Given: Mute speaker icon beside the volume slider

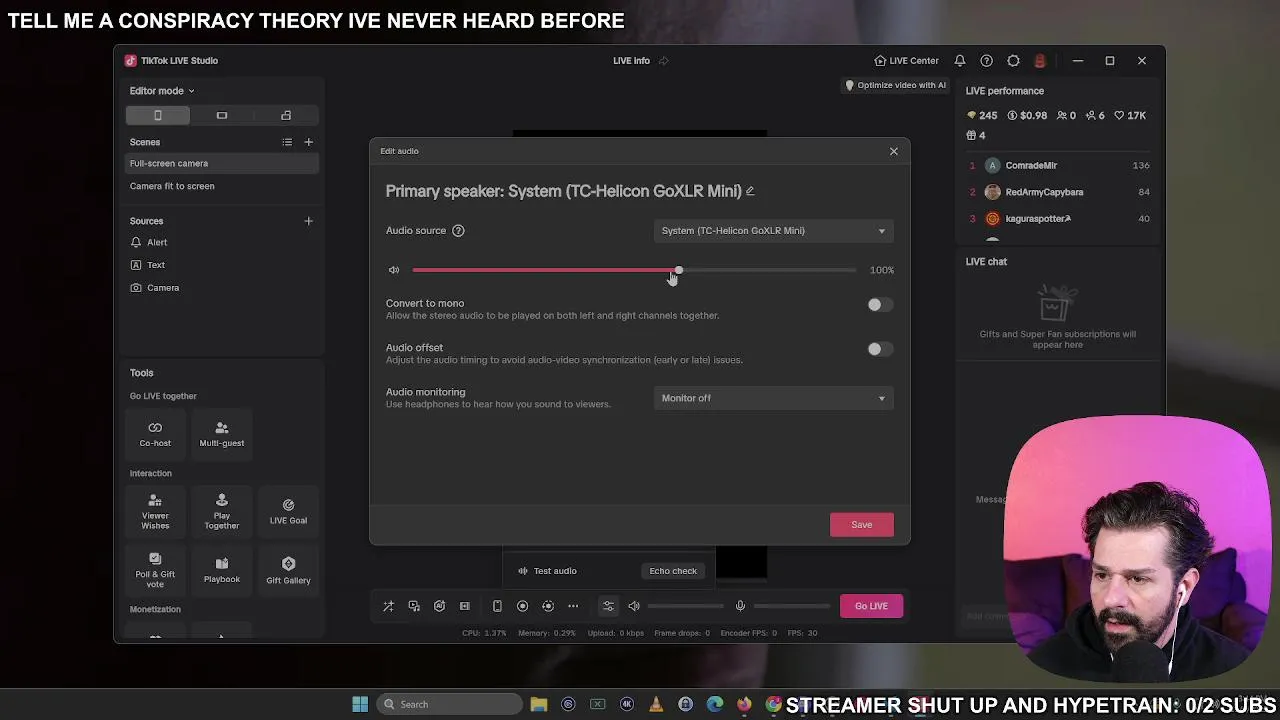Looking at the screenshot, I should click(x=394, y=270).
